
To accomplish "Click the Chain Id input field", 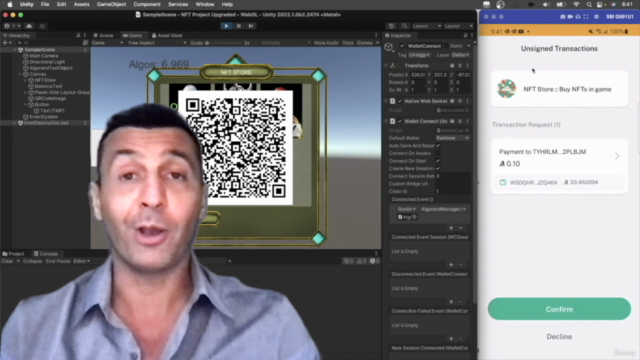I will (453, 191).
